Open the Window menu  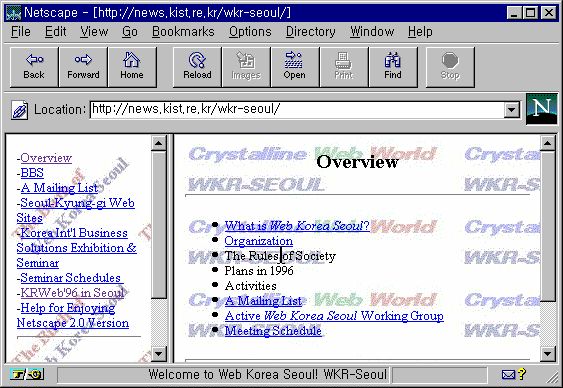tap(372, 32)
